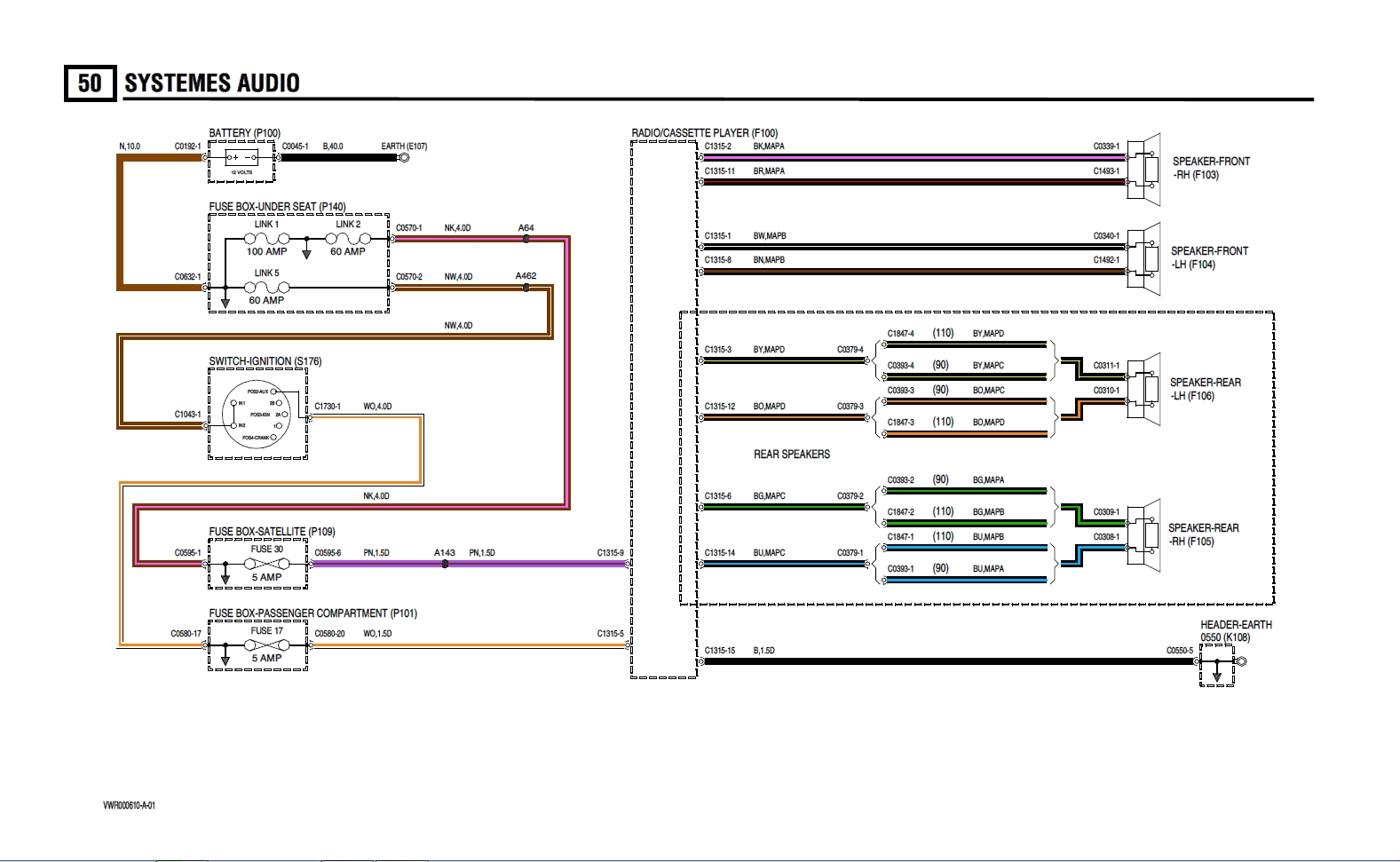Click the 12 volt battery symbol
This screenshot has height=862, width=1400.
click(241, 158)
